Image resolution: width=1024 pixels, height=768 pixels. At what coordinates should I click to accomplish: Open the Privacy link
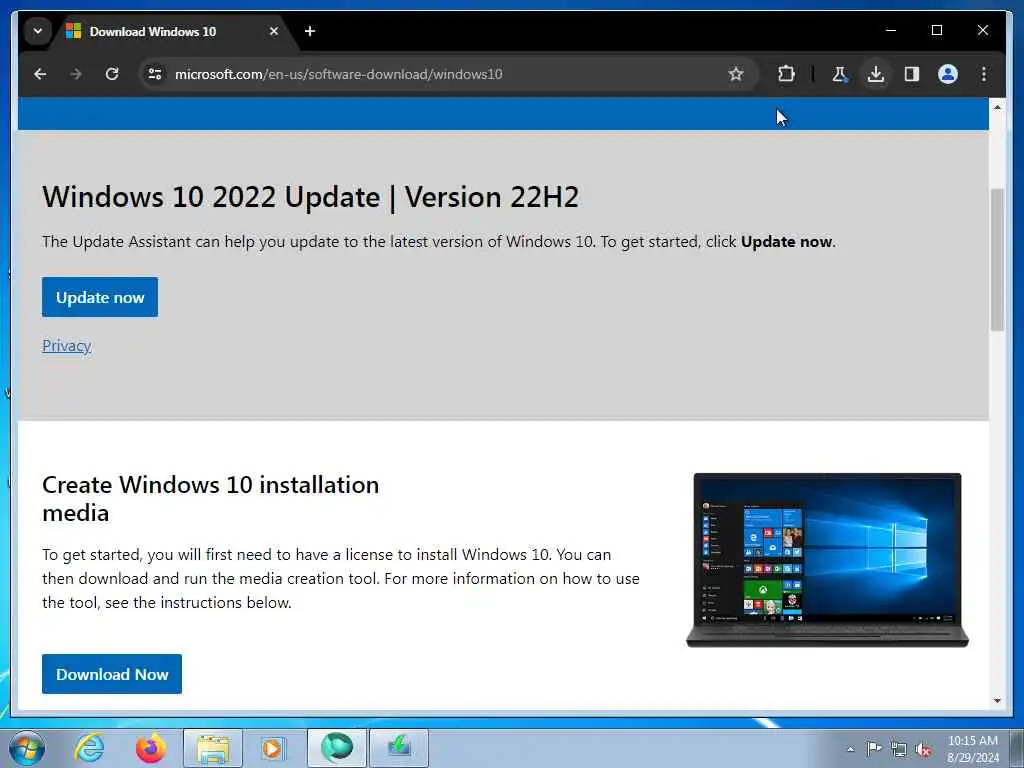click(x=67, y=345)
